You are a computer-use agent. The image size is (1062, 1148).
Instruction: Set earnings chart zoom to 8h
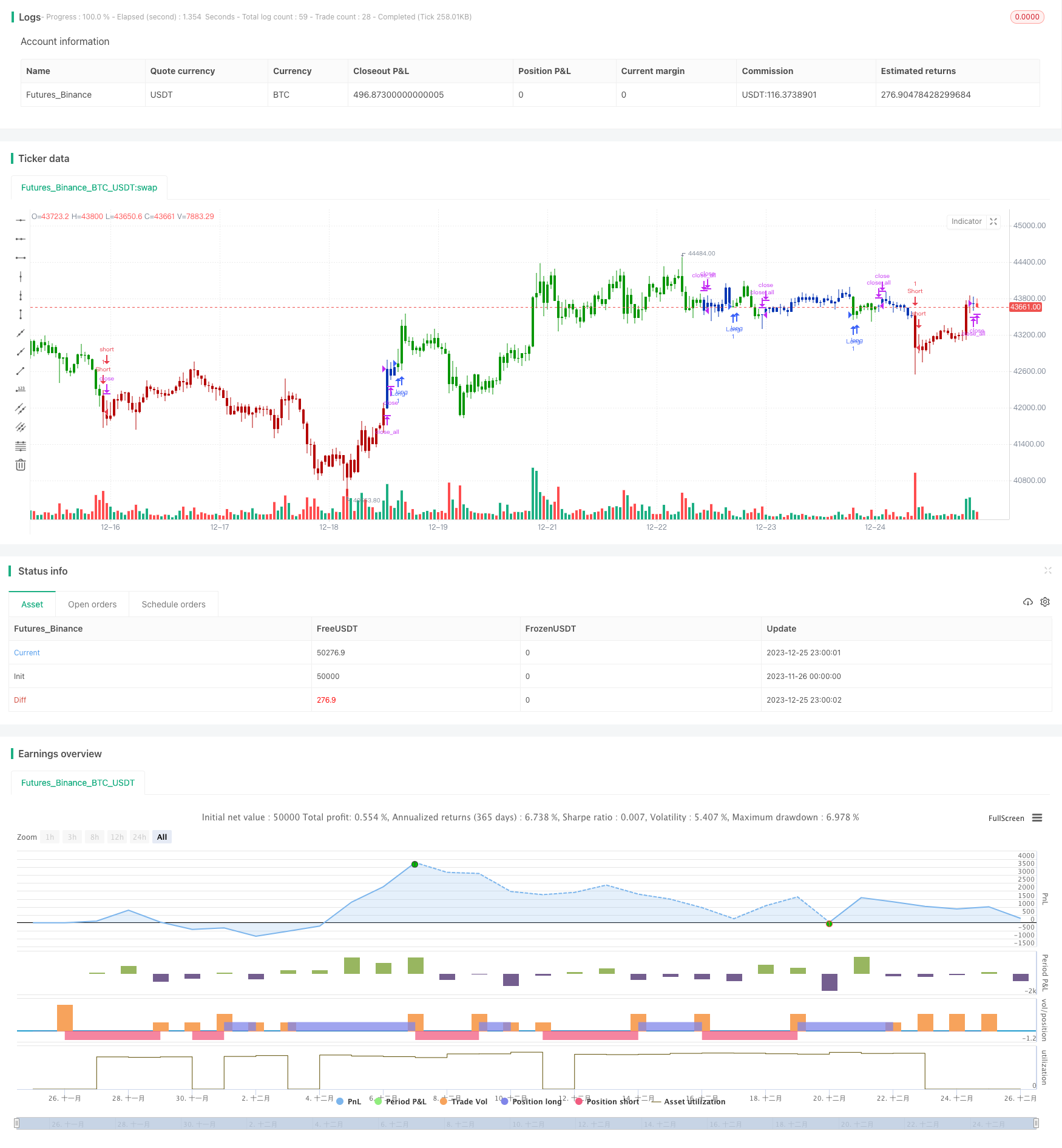(x=95, y=837)
